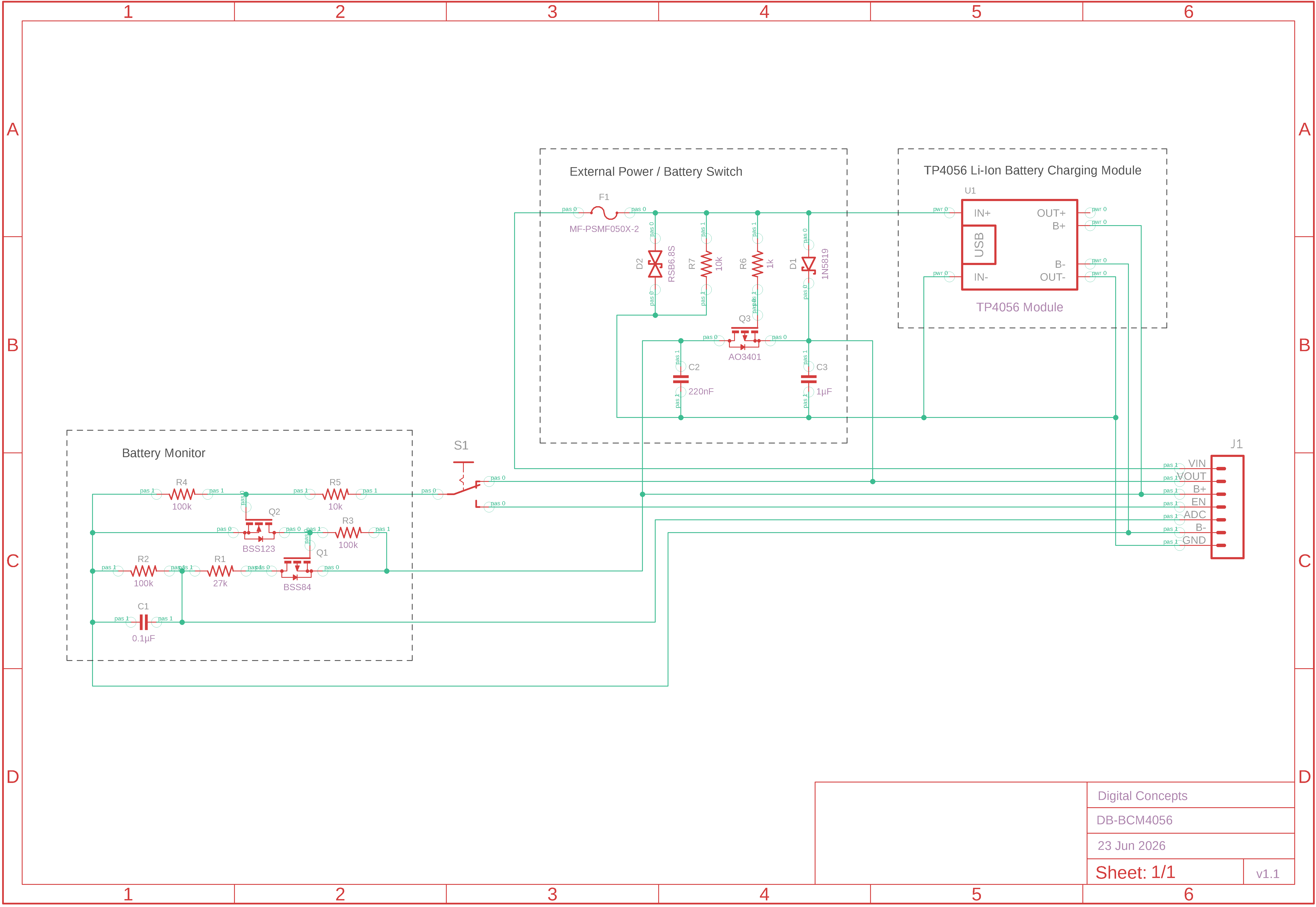Click the C3 capacitor symbol

point(808,379)
